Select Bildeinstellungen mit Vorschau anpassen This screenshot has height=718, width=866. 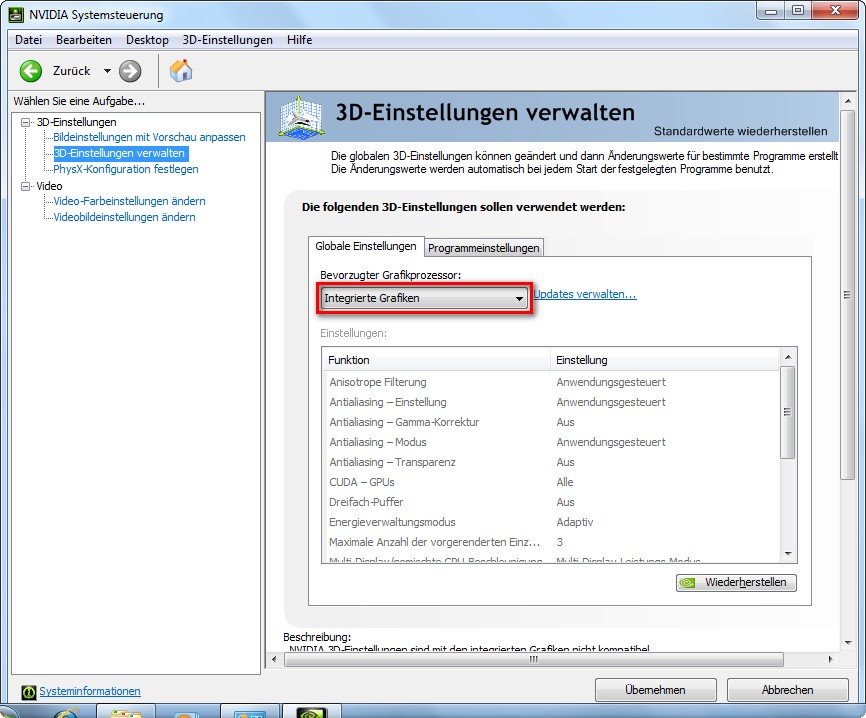point(149,137)
